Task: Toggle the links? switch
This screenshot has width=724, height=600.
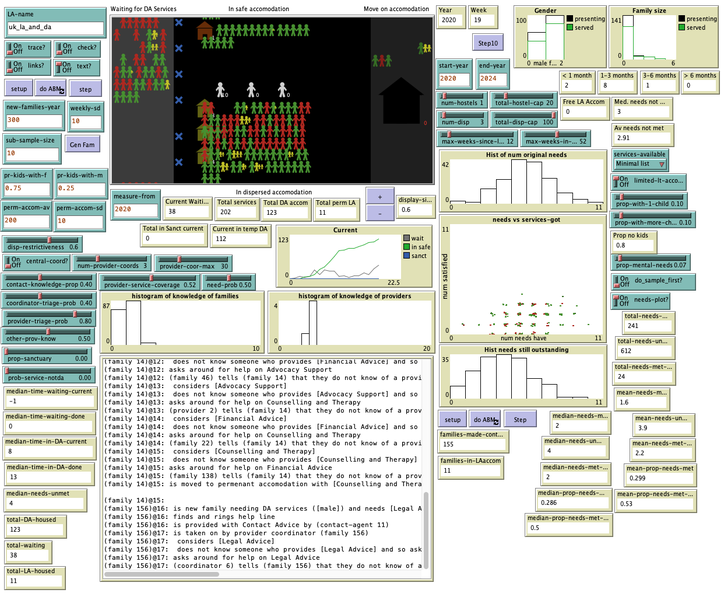Action: tap(27, 67)
